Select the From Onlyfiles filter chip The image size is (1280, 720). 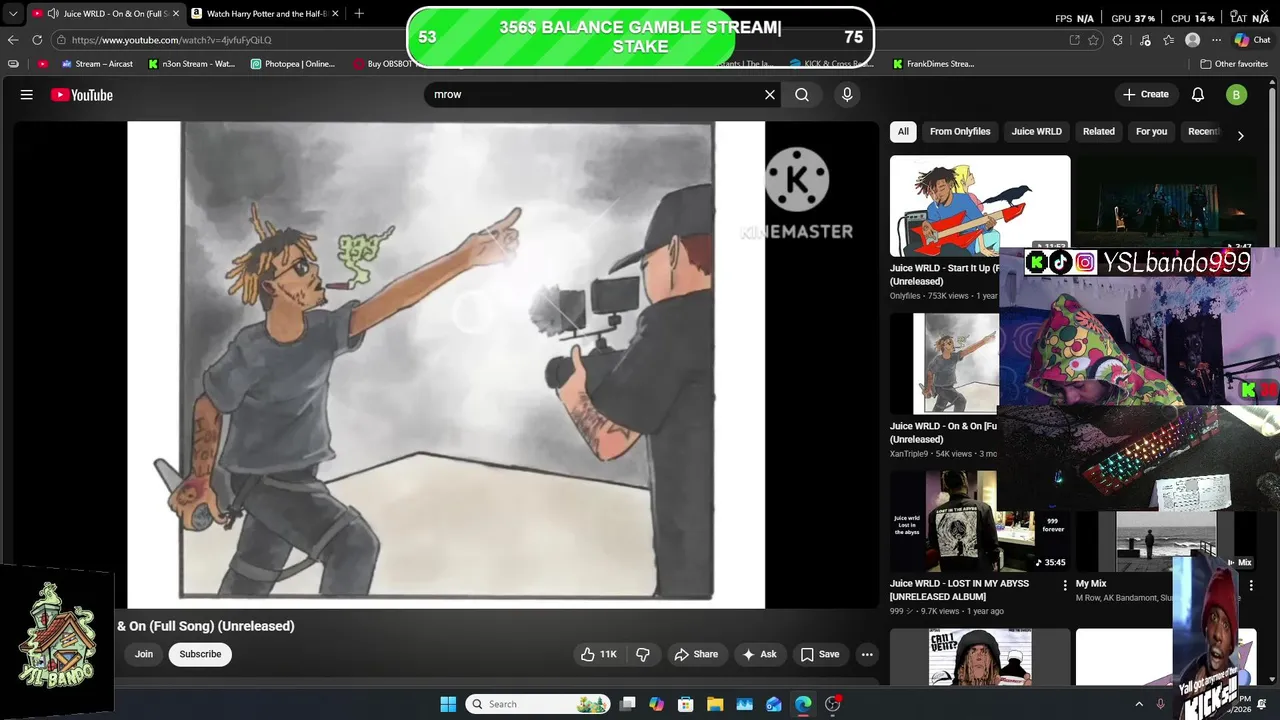(960, 131)
